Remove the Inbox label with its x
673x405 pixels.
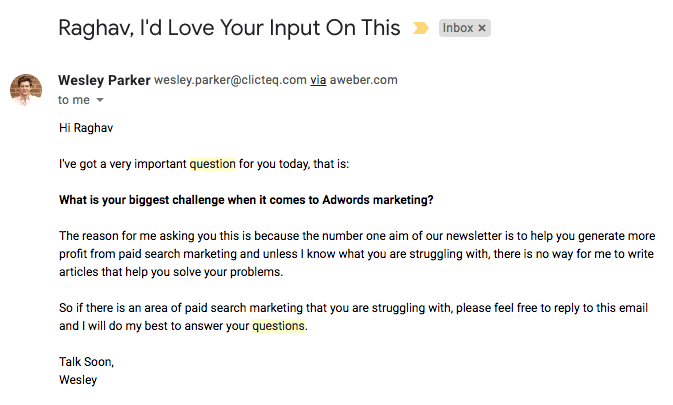(482, 28)
